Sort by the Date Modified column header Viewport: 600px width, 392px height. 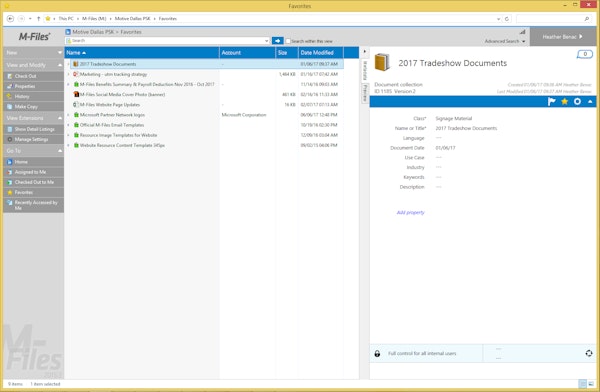pyautogui.click(x=321, y=52)
